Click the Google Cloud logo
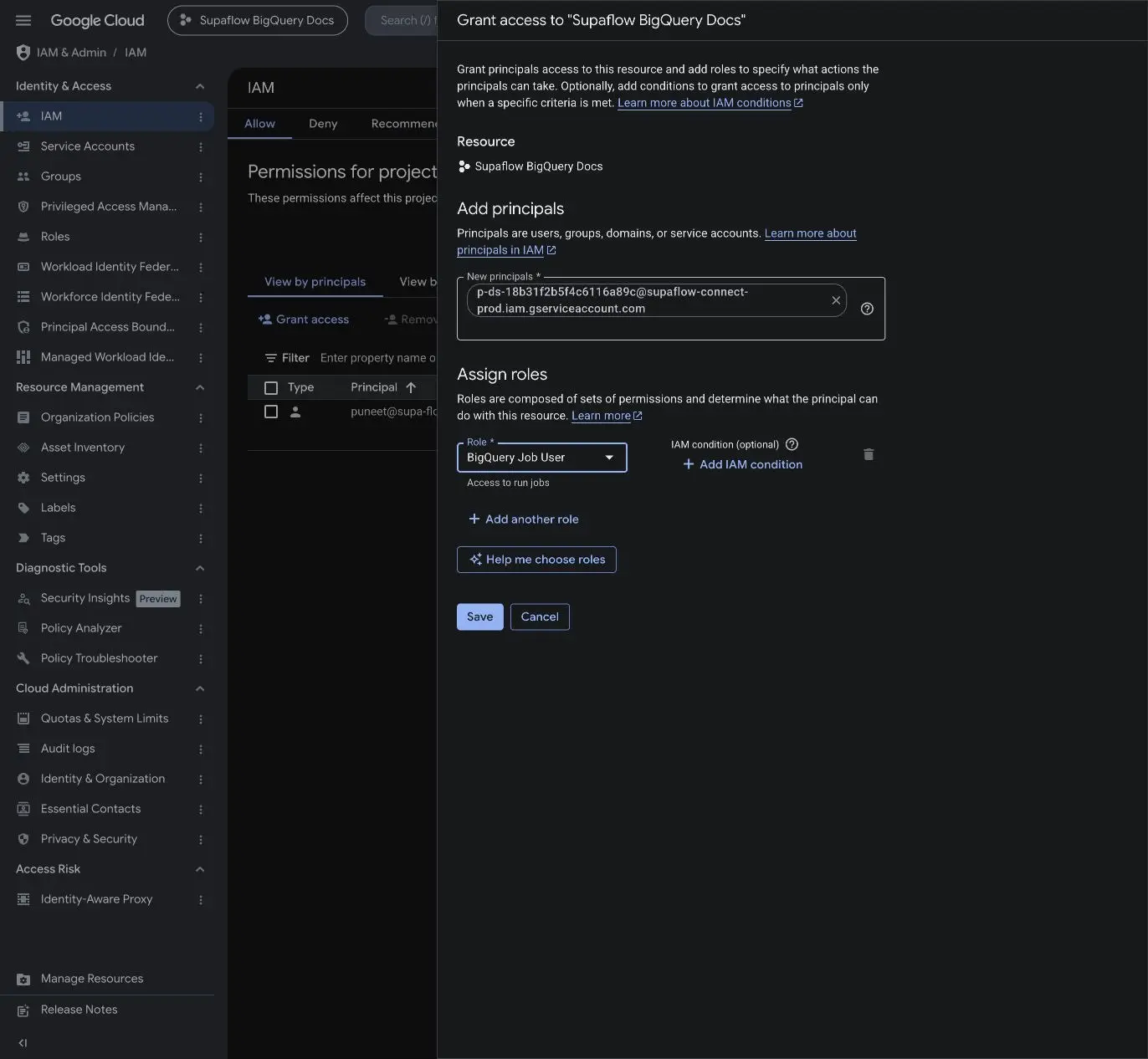 (x=97, y=20)
